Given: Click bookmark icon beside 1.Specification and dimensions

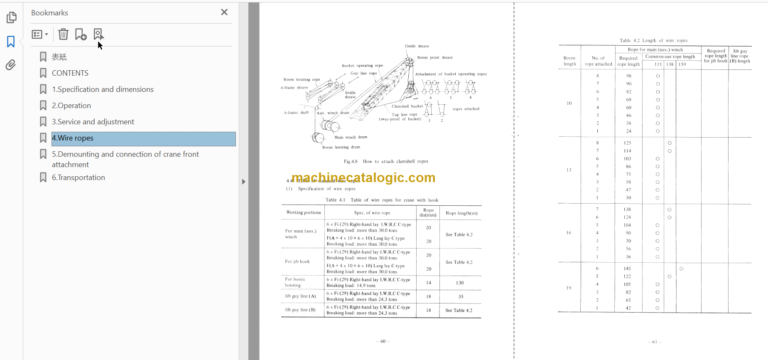Looking at the screenshot, I should point(43,89).
